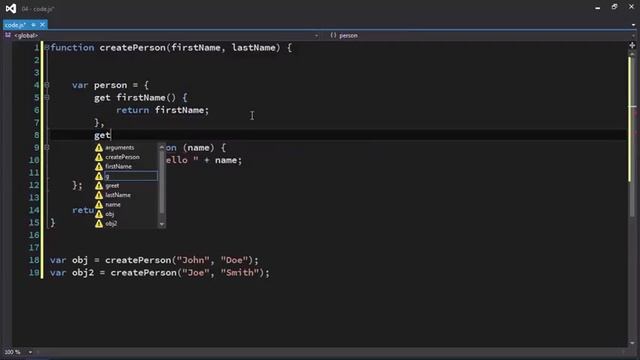Open the 100 % zoom dropdown
Screen dimensions: 640x360
click(30, 352)
